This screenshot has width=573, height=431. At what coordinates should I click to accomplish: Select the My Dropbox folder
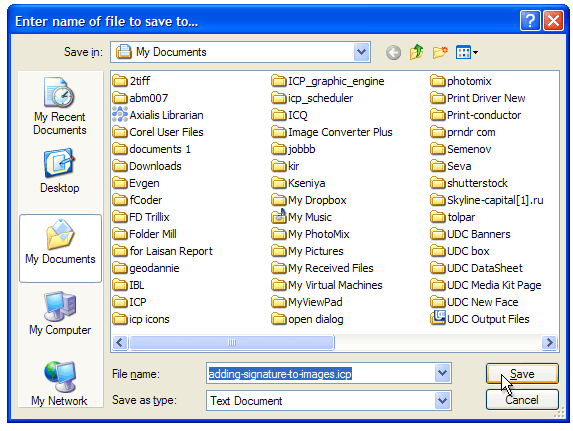309,200
